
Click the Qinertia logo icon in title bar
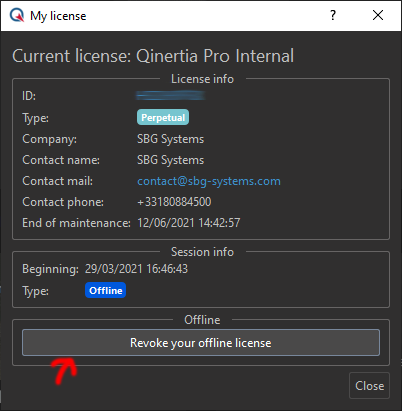coord(17,15)
